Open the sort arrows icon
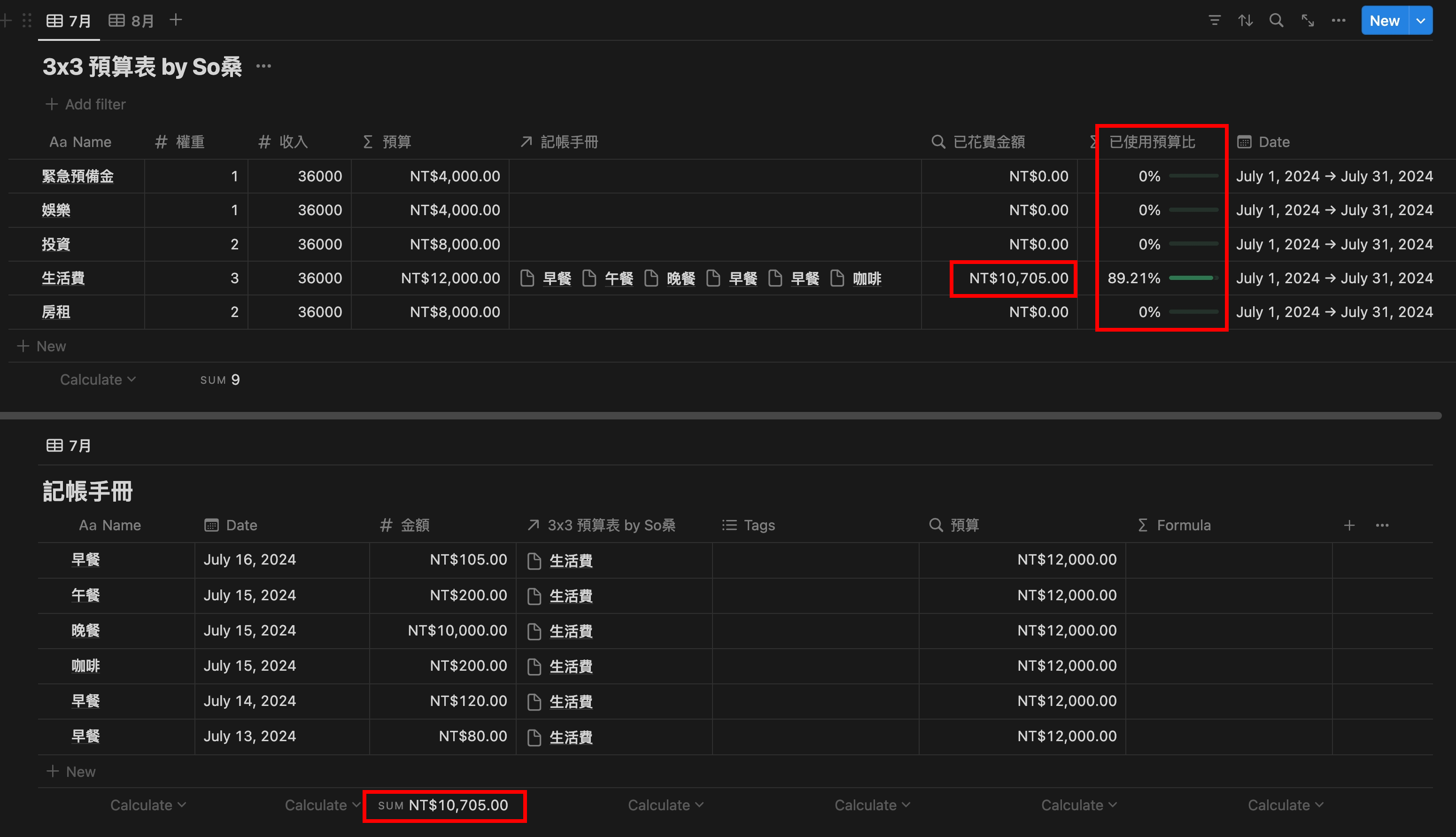This screenshot has height=837, width=1456. [x=1245, y=21]
